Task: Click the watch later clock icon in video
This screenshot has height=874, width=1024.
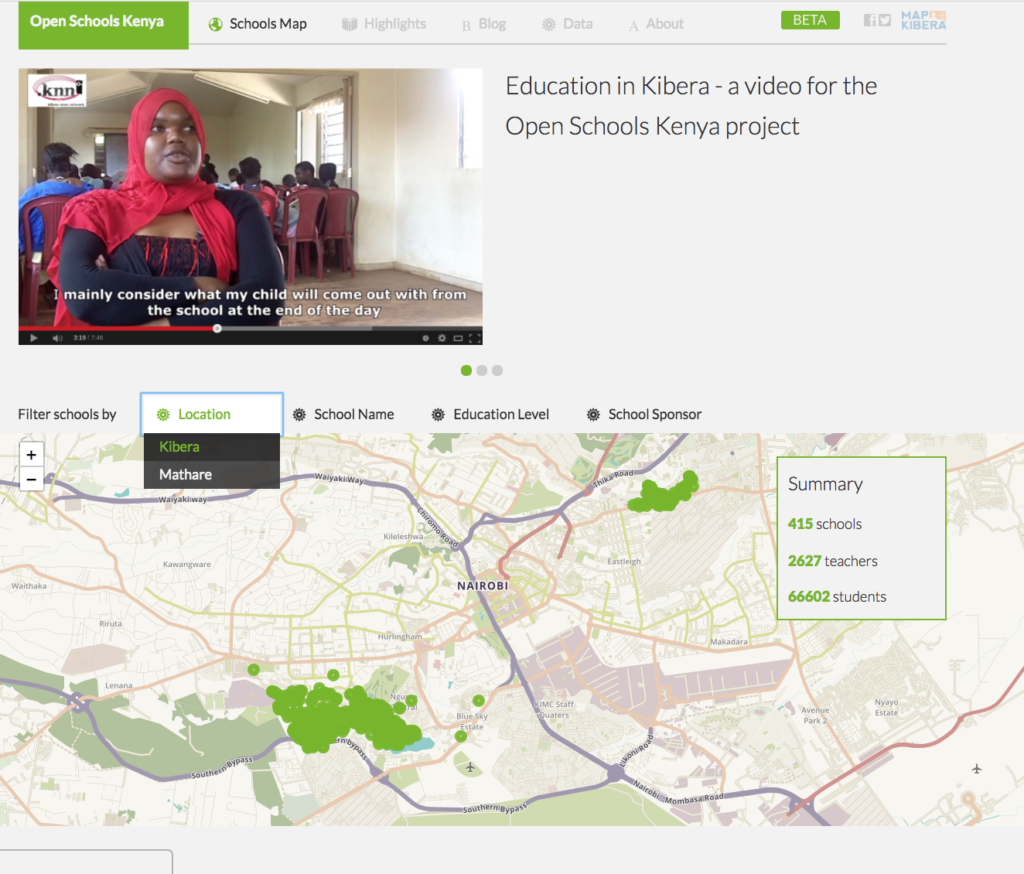Action: coord(425,338)
